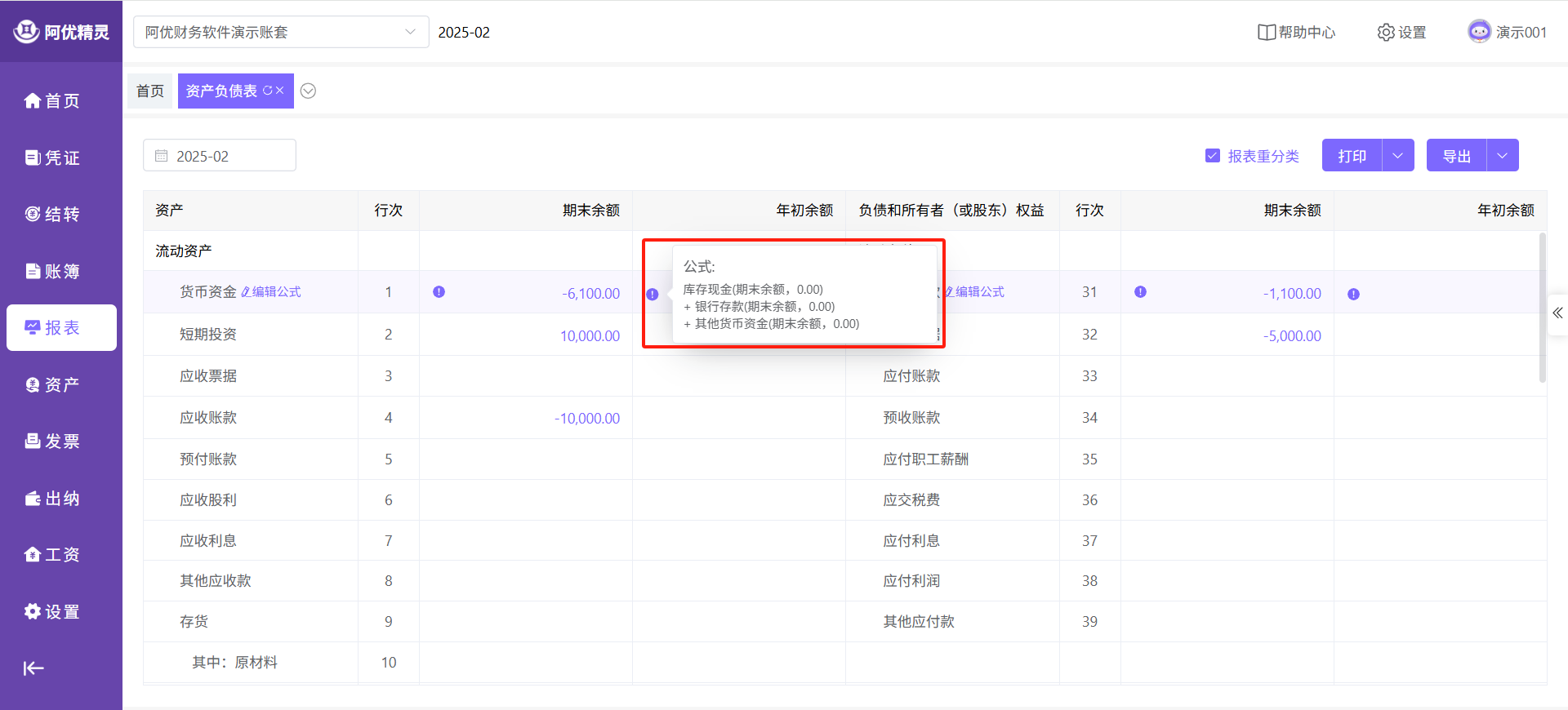Screen dimensions: 1568x710
Task: Expand the 打印 print options arrow
Action: (1397, 156)
